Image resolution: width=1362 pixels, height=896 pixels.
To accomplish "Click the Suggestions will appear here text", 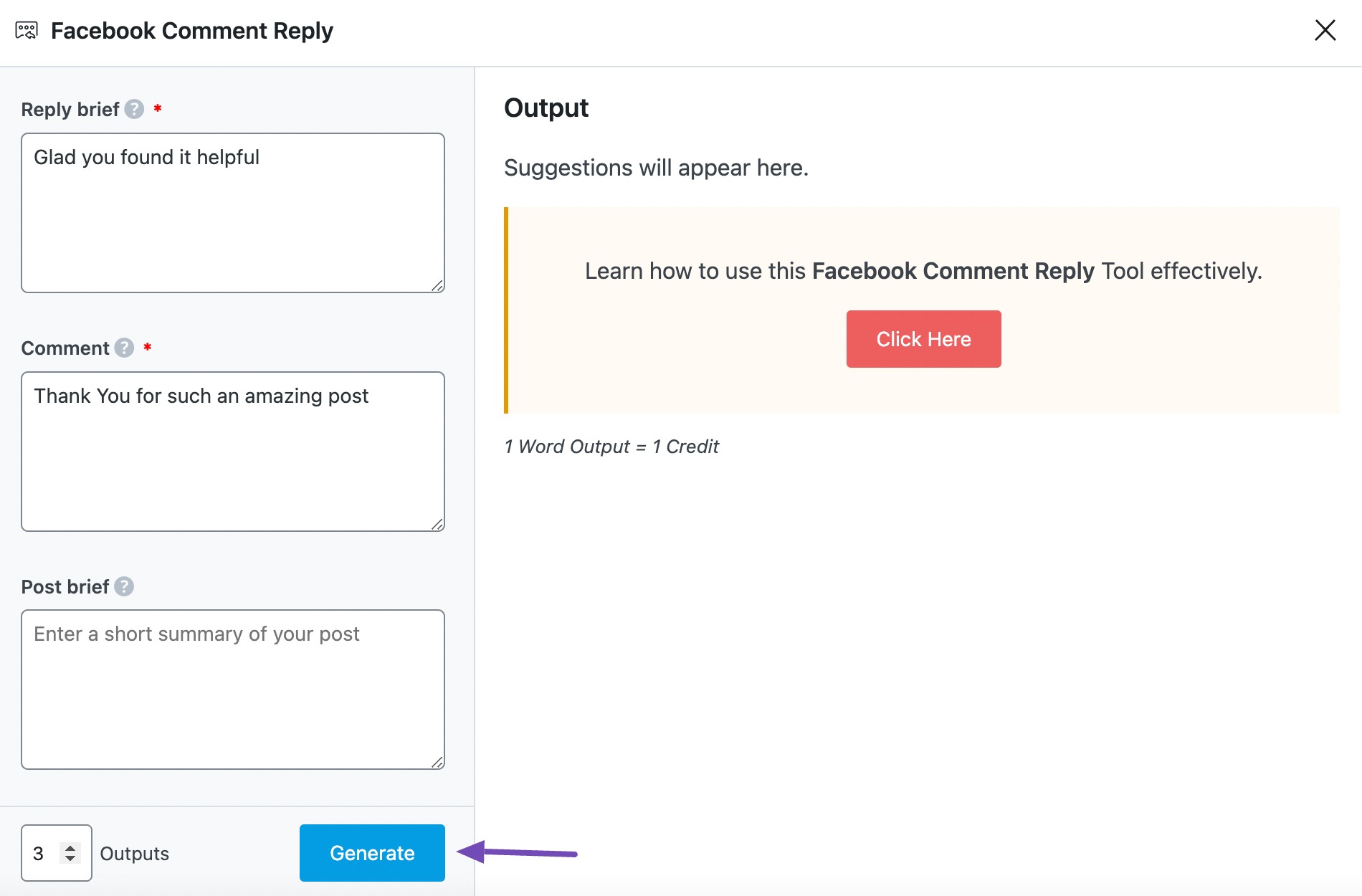I will 656,168.
